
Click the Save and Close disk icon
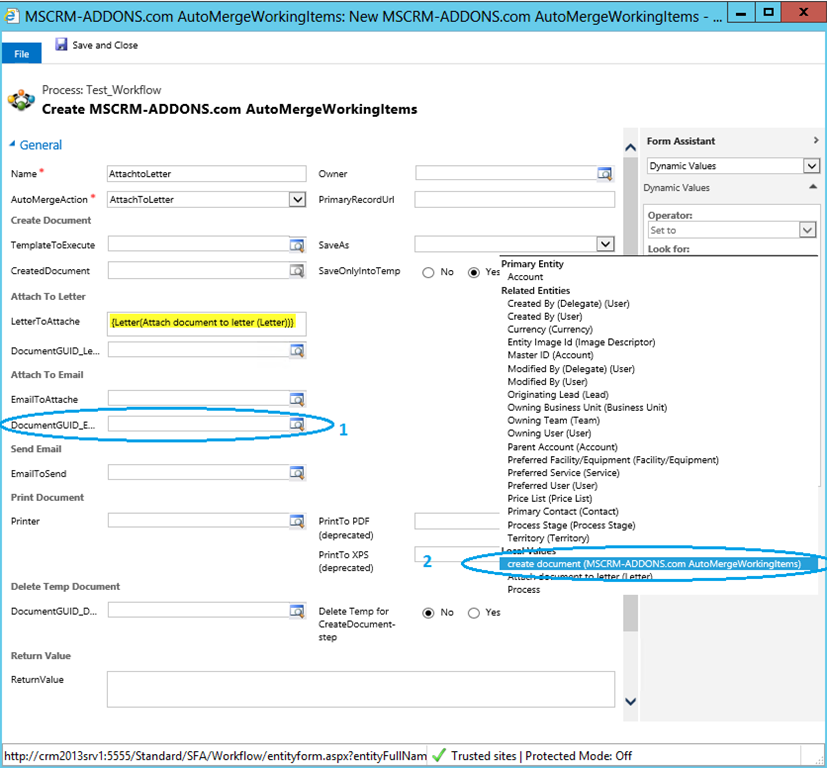[61, 44]
